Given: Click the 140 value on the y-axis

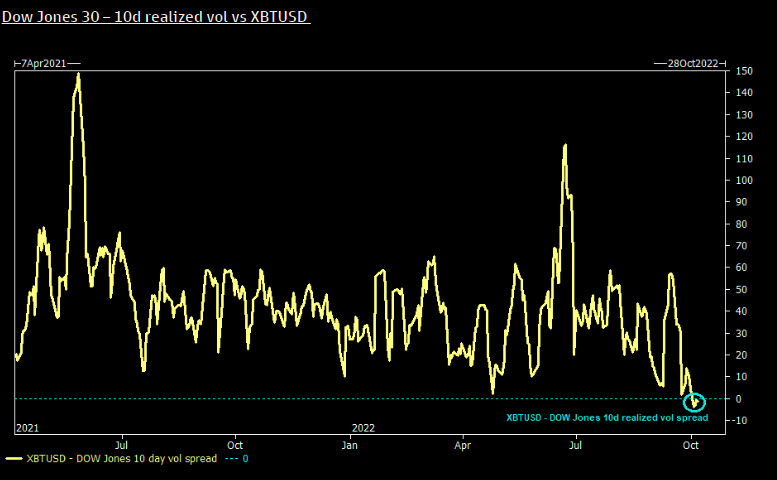Looking at the screenshot, I should [x=744, y=93].
